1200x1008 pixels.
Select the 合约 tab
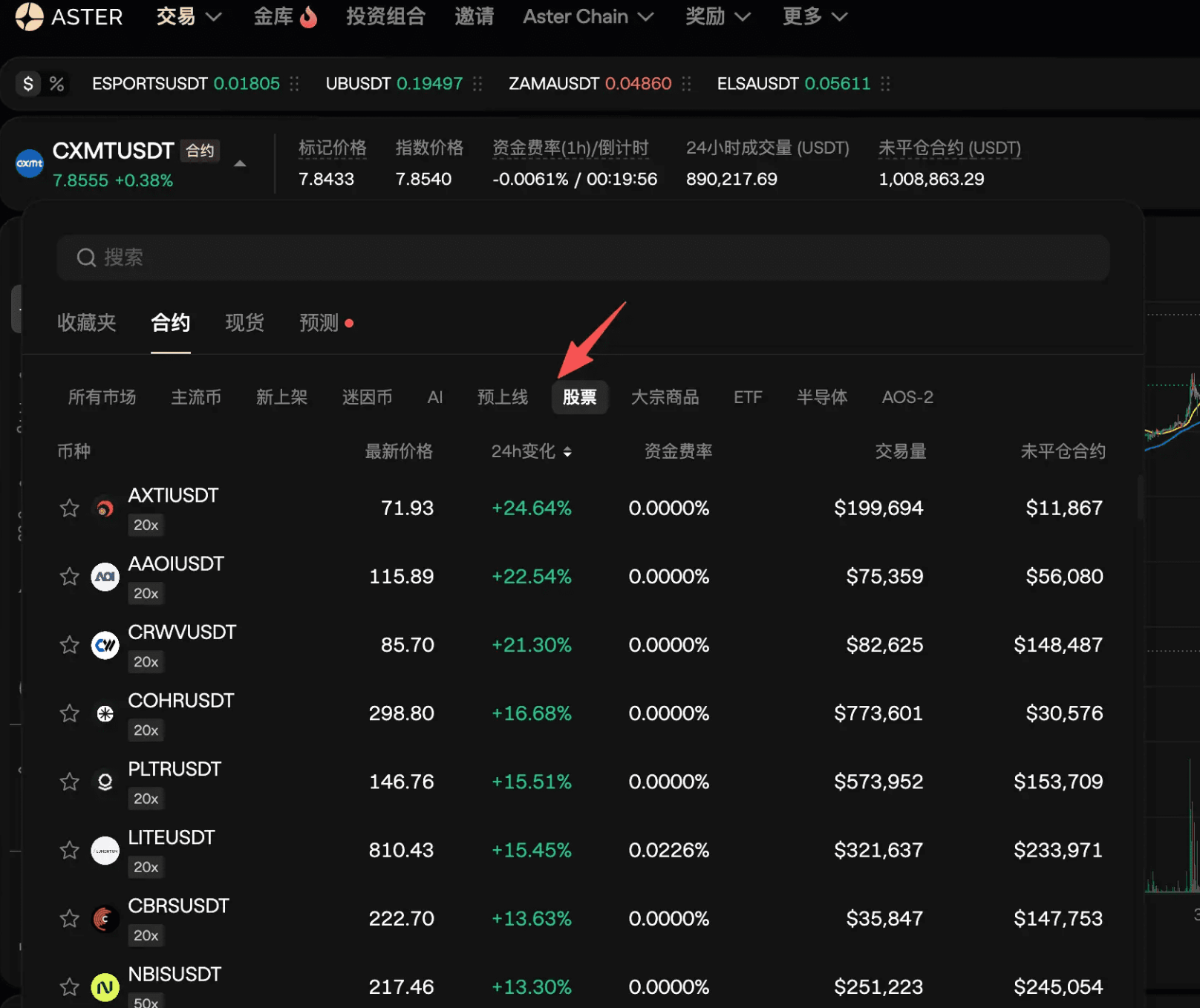pyautogui.click(x=171, y=323)
